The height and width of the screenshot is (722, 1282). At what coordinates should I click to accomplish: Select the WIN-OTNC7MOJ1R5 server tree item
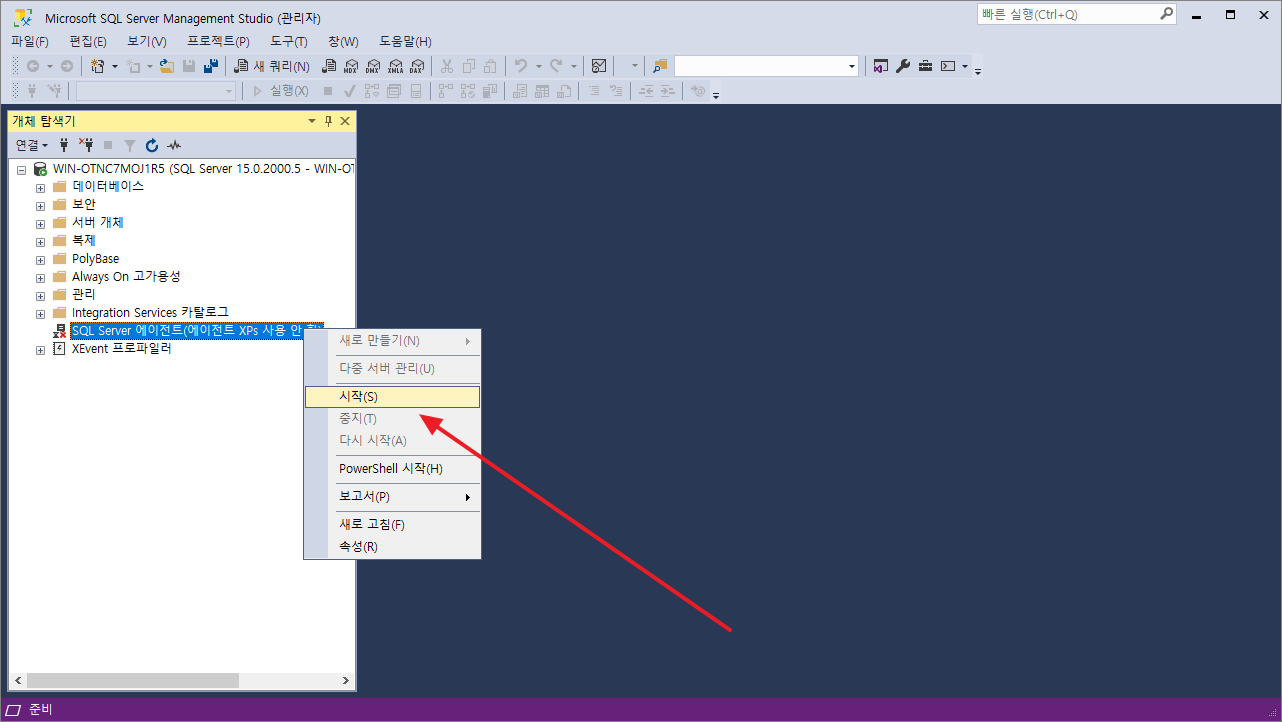pos(203,169)
